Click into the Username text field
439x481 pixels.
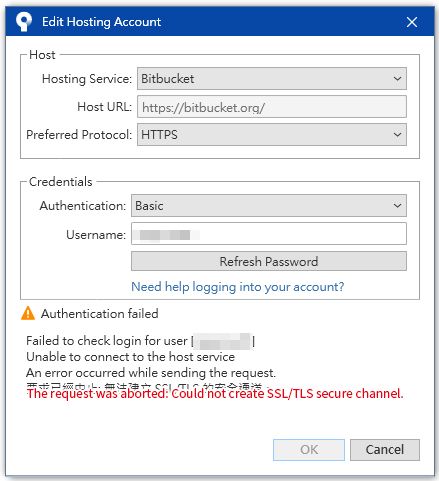[269, 234]
